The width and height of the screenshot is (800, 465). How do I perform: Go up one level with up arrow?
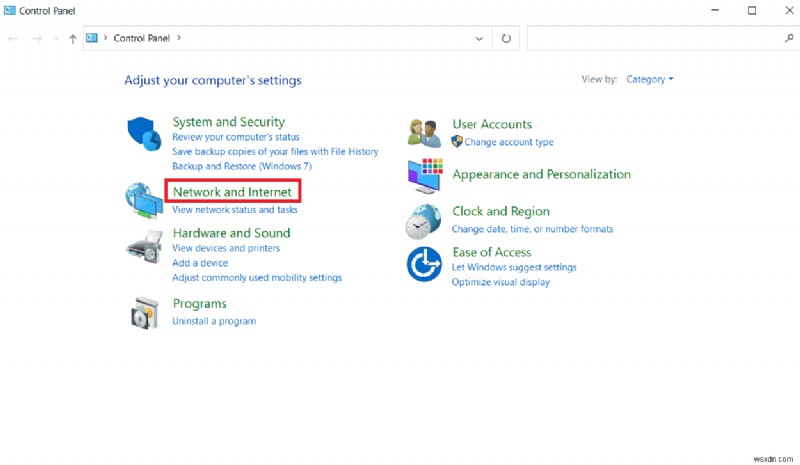73,38
